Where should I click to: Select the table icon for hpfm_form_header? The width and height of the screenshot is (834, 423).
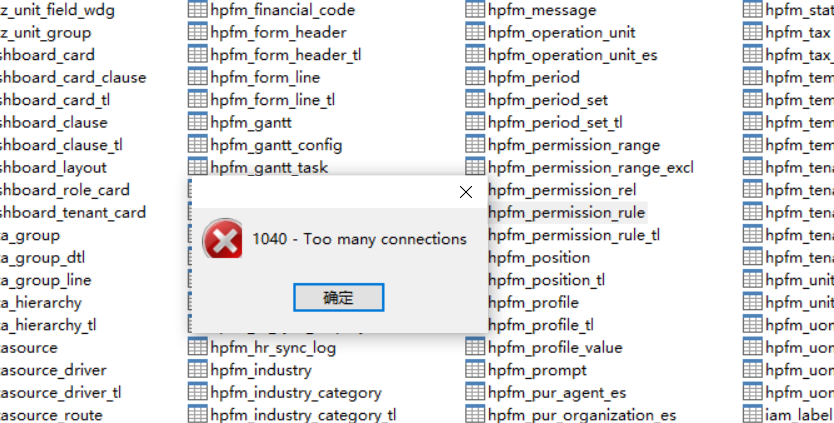(198, 32)
